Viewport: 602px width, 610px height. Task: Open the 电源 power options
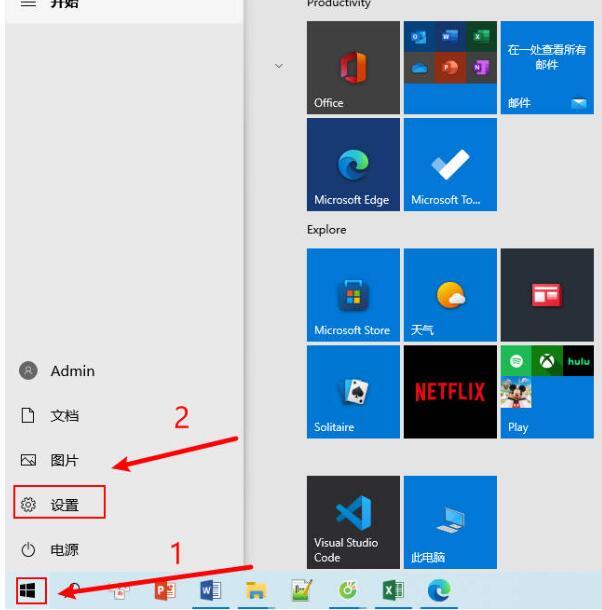point(49,550)
